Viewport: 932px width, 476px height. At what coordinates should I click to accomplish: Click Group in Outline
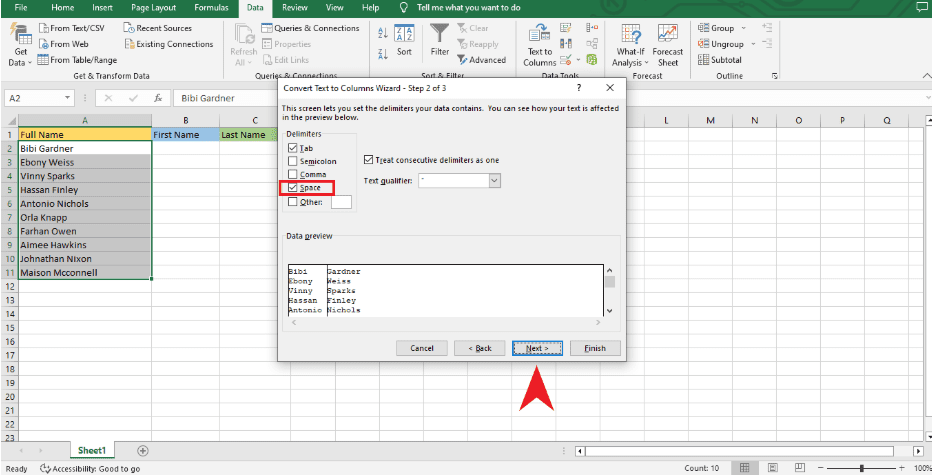tap(717, 28)
